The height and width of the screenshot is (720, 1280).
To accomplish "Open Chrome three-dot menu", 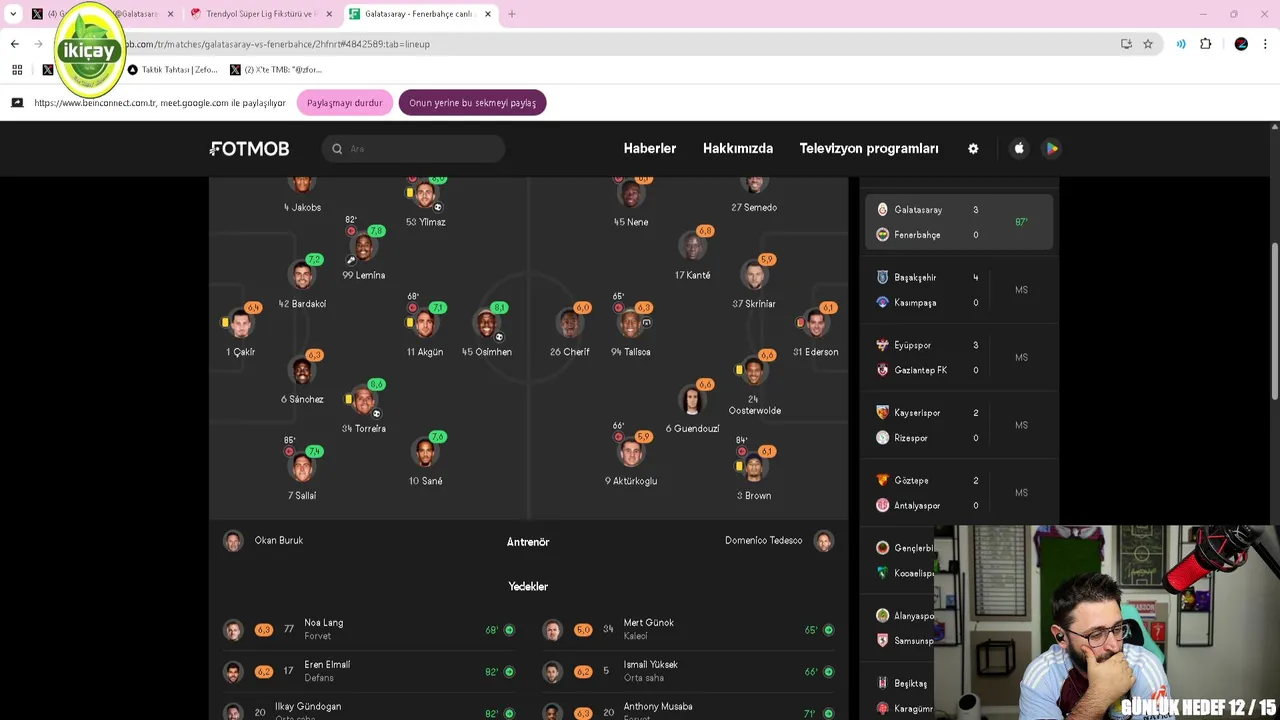I will click(1266, 44).
